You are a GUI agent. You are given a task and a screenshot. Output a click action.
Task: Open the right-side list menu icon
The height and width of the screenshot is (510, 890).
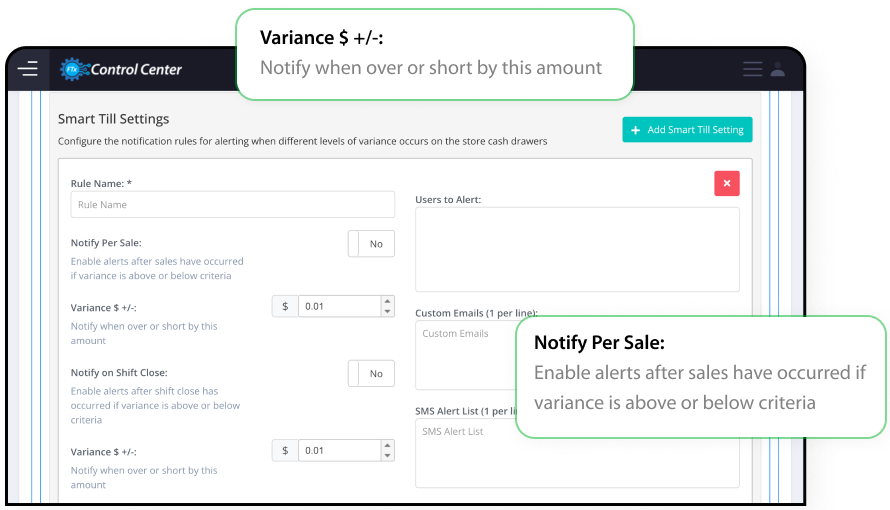tap(753, 69)
